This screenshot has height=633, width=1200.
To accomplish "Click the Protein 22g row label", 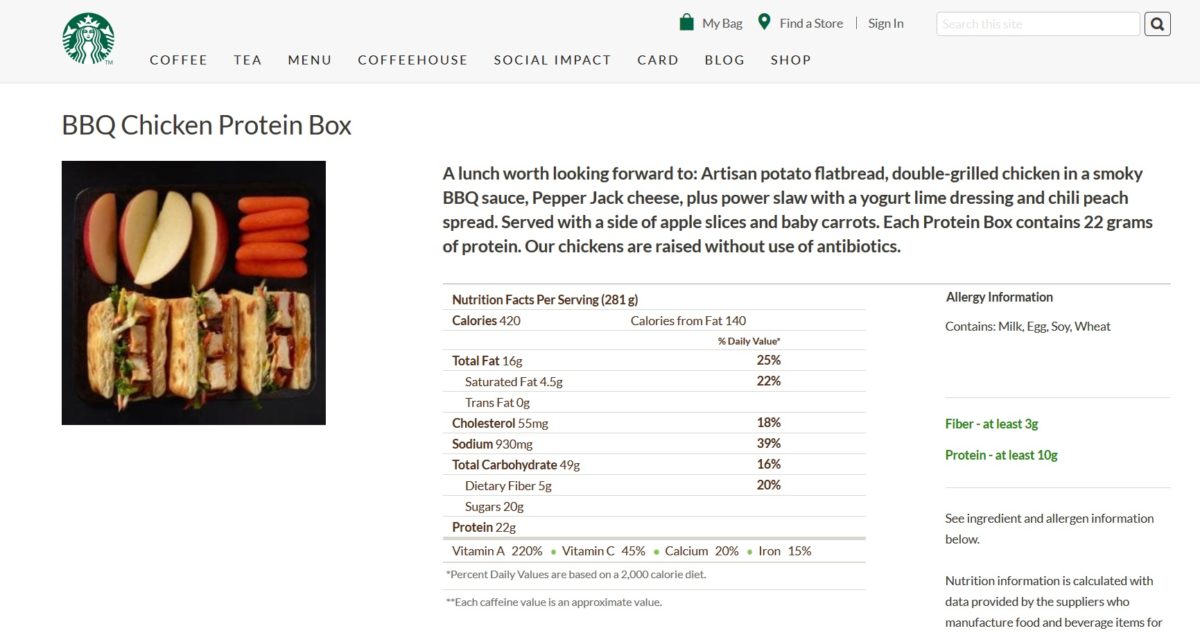I will pyautogui.click(x=484, y=527).
